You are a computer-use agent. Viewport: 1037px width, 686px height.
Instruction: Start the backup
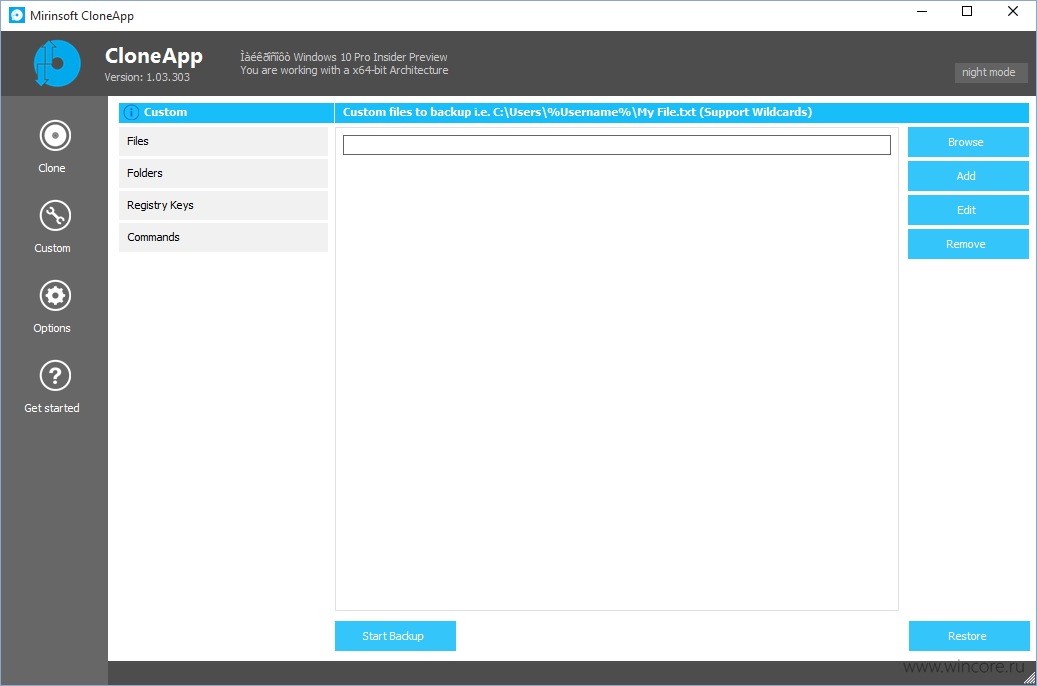(x=395, y=636)
